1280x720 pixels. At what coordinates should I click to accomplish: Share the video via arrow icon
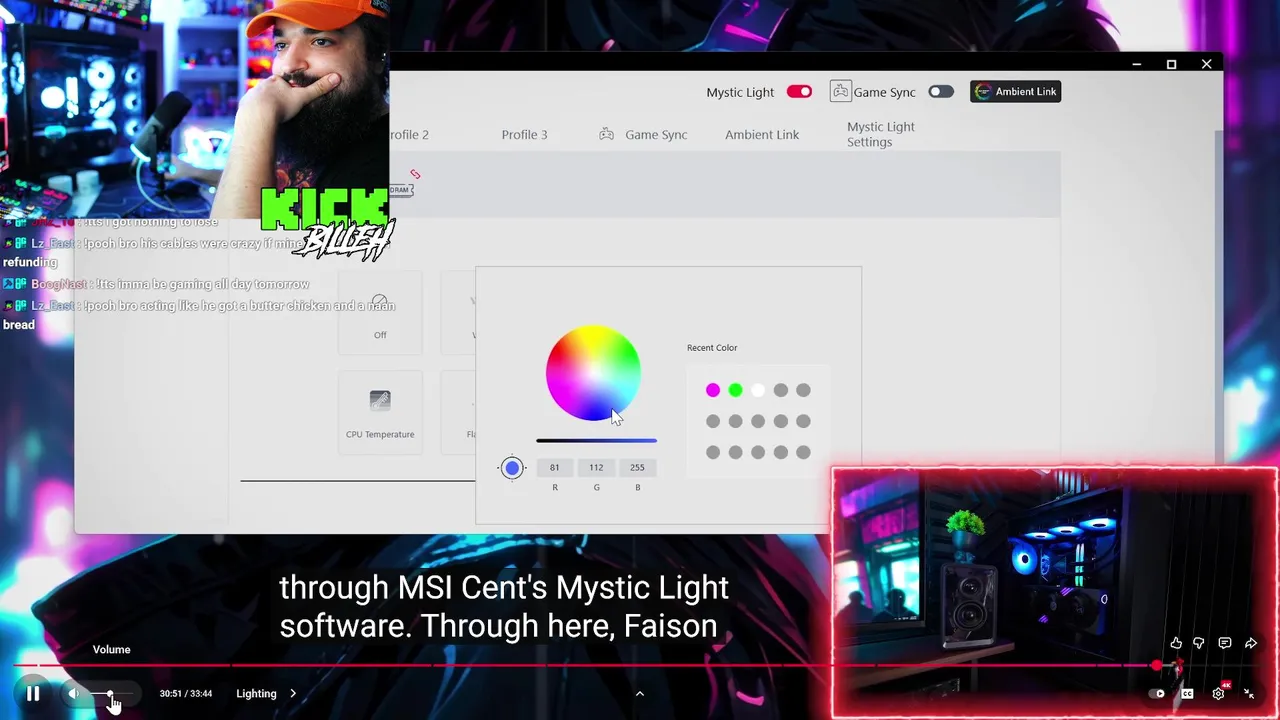coord(1251,643)
